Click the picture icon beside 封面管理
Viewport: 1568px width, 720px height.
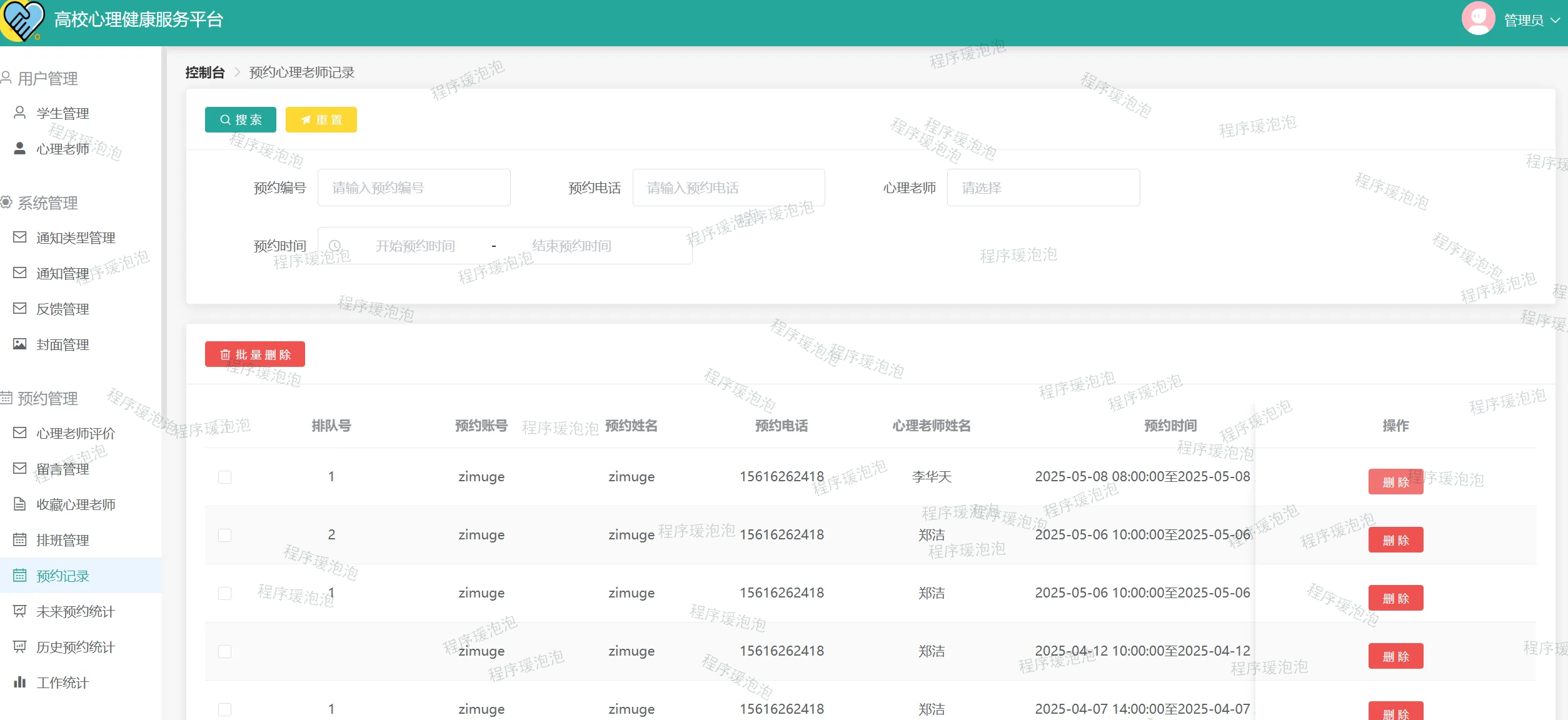click(x=20, y=344)
